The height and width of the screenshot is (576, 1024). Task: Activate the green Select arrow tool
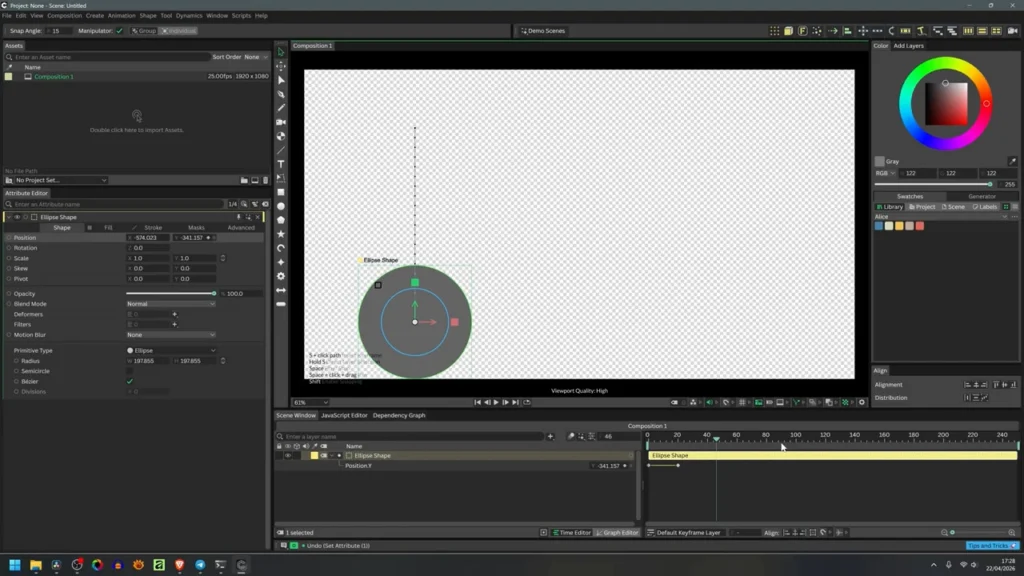pyautogui.click(x=281, y=52)
